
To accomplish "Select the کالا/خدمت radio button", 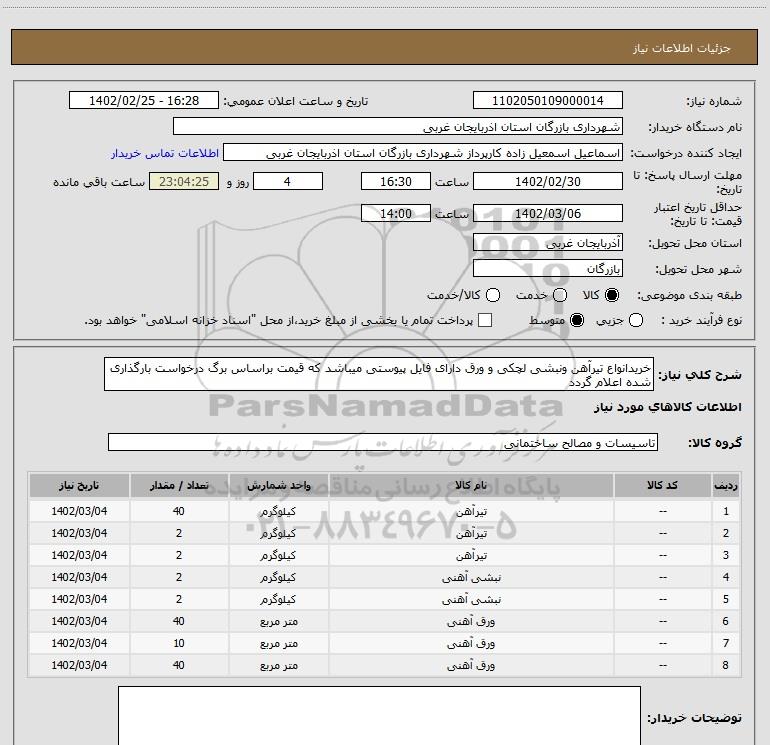I will tap(493, 295).
